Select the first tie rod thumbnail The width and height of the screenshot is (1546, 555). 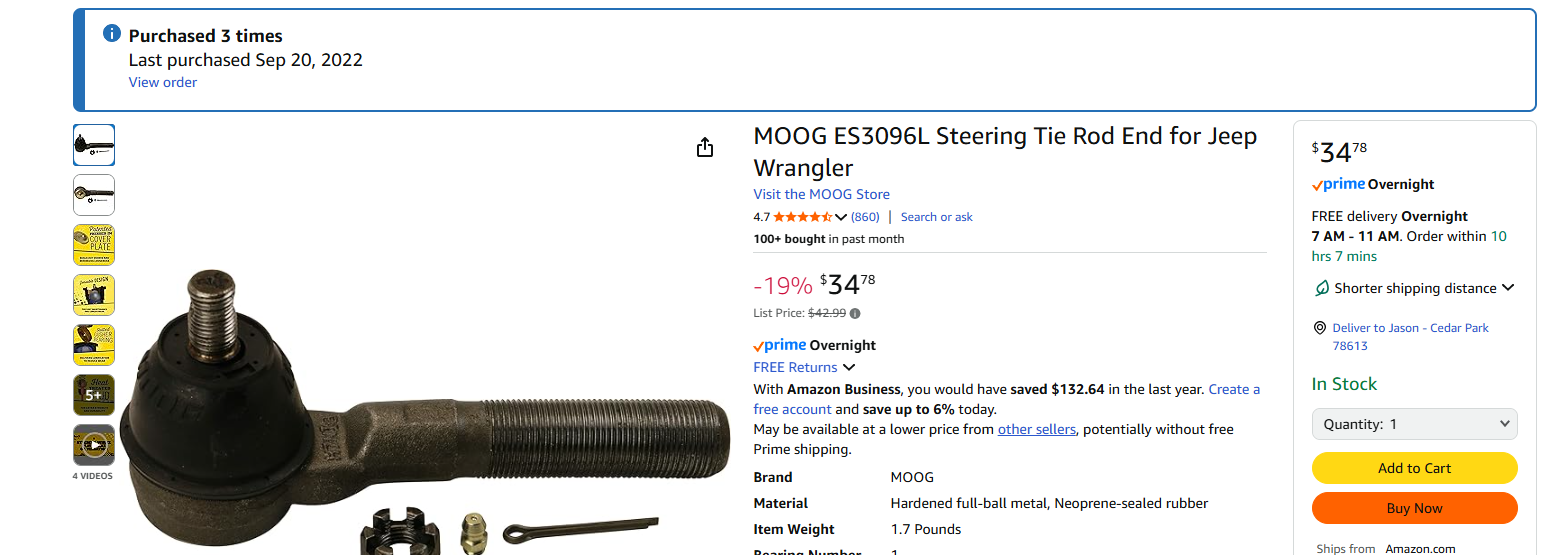94,145
